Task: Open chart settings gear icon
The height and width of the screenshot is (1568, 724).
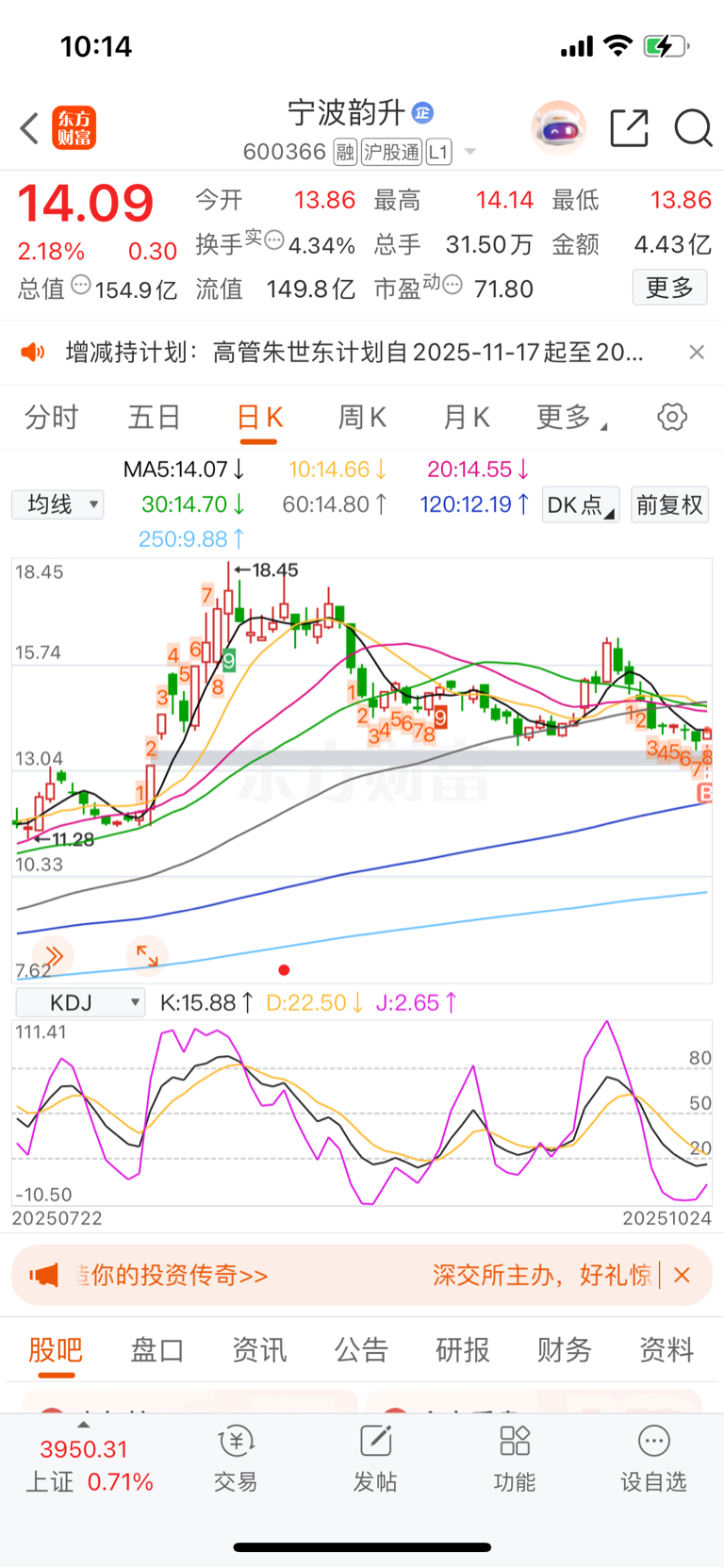Action: click(x=672, y=417)
